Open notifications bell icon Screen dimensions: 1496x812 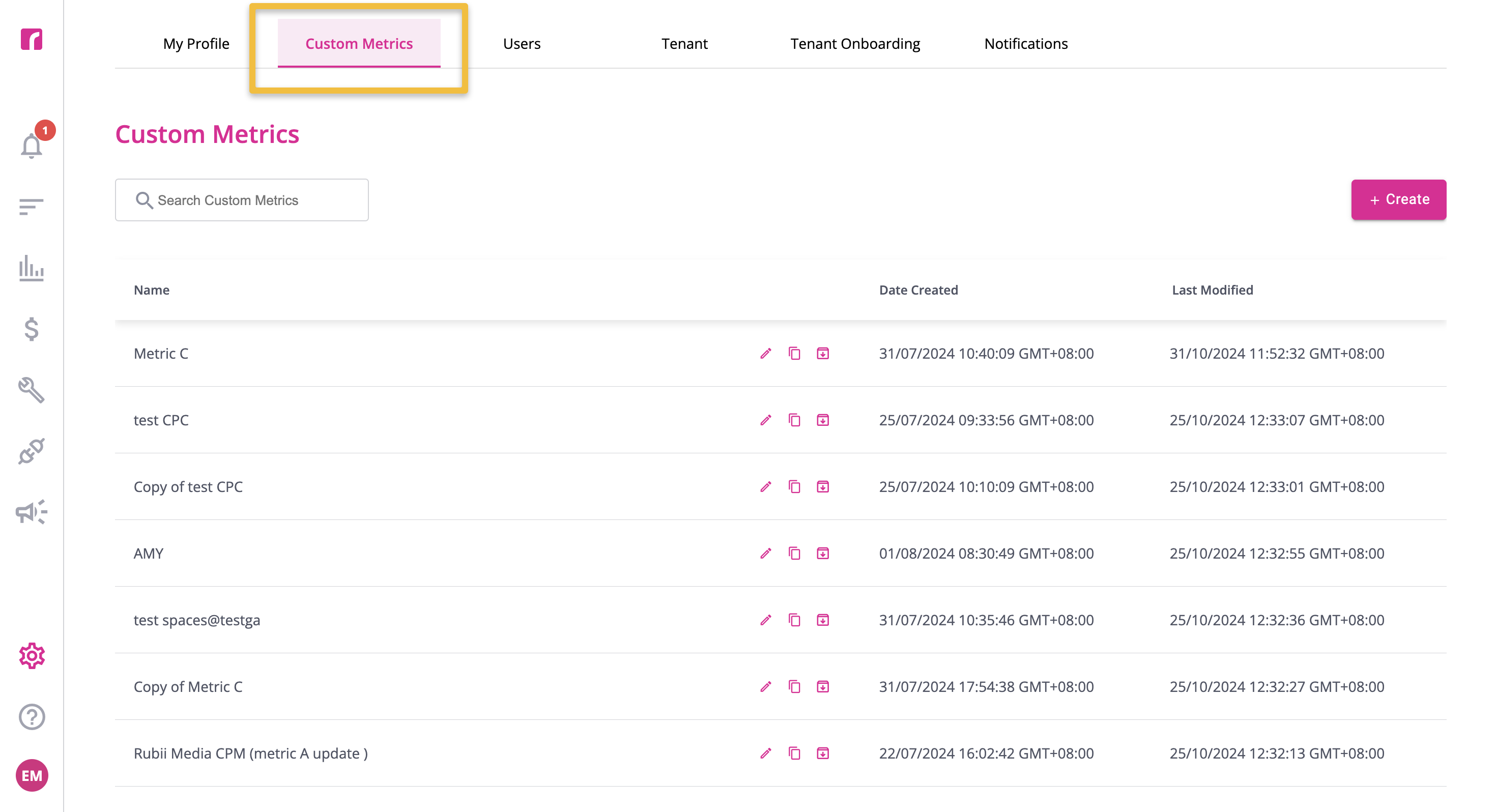[x=32, y=145]
